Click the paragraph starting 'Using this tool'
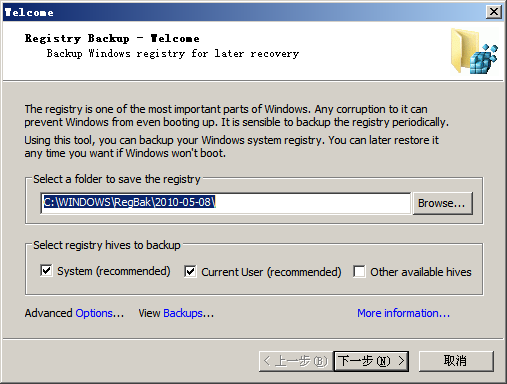The height and width of the screenshot is (384, 507). pos(231,147)
